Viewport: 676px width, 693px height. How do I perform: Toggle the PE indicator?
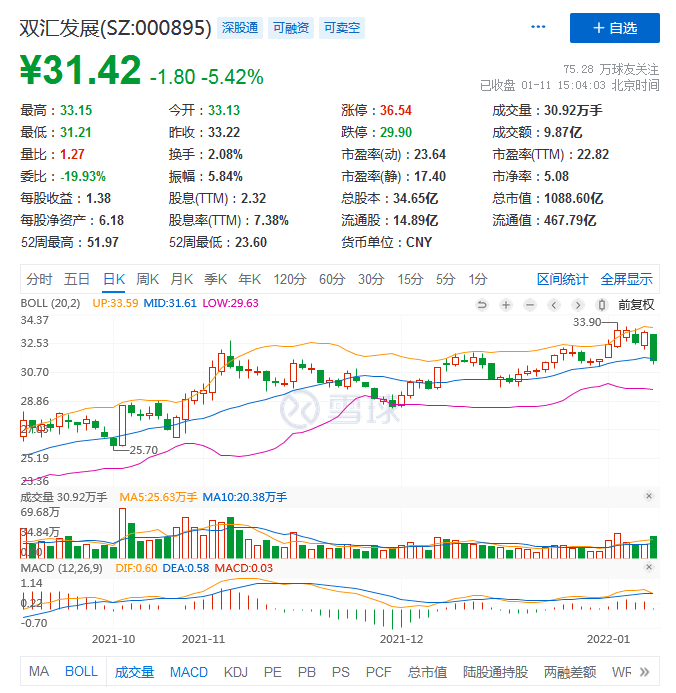coord(273,672)
